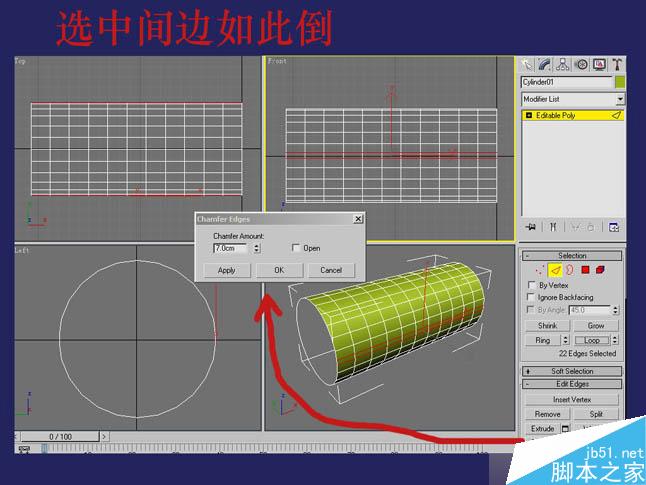Open the Create command panel tab
Viewport: 646px width, 485px height.
527,65
